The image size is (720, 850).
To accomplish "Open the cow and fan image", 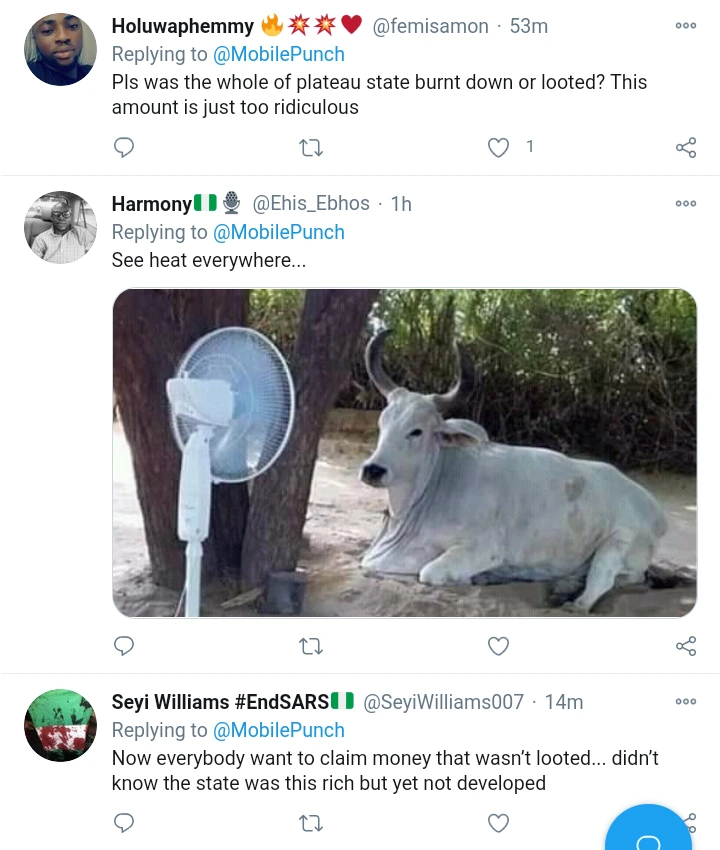I will coord(404,453).
